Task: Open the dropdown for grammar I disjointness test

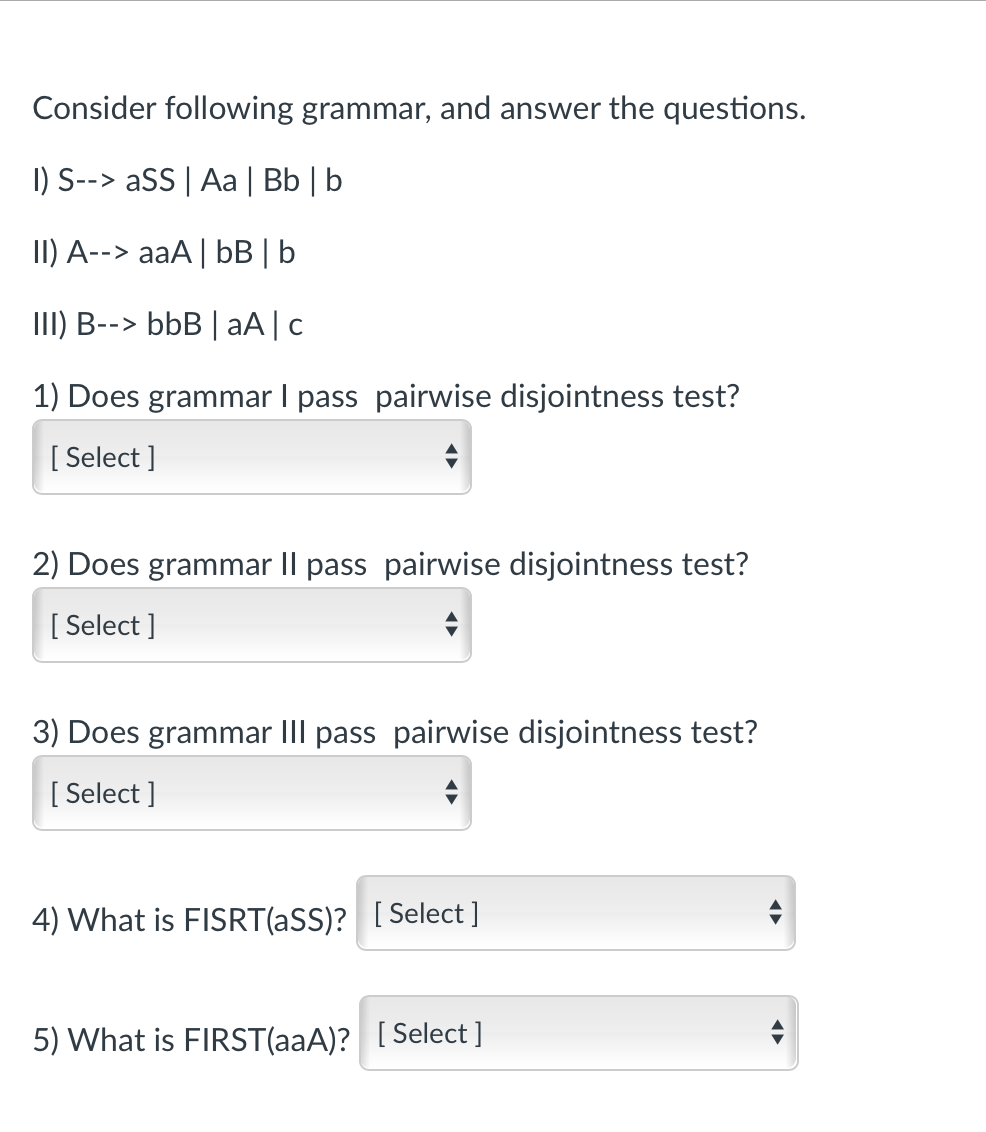Action: pyautogui.click(x=250, y=457)
